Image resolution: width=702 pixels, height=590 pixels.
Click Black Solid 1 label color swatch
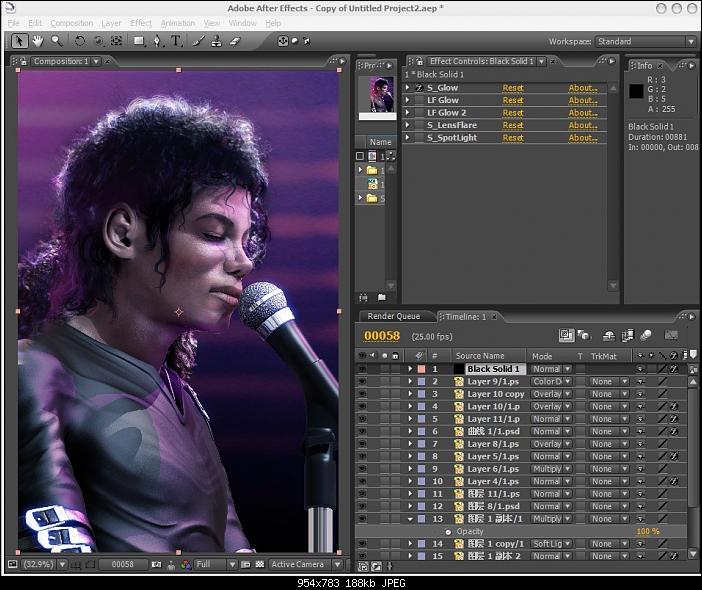[421, 369]
